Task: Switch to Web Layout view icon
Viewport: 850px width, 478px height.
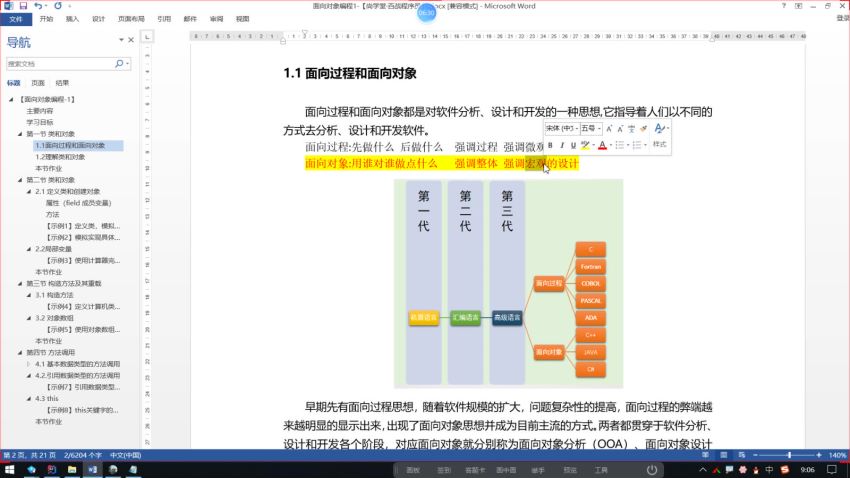Action: (x=742, y=455)
